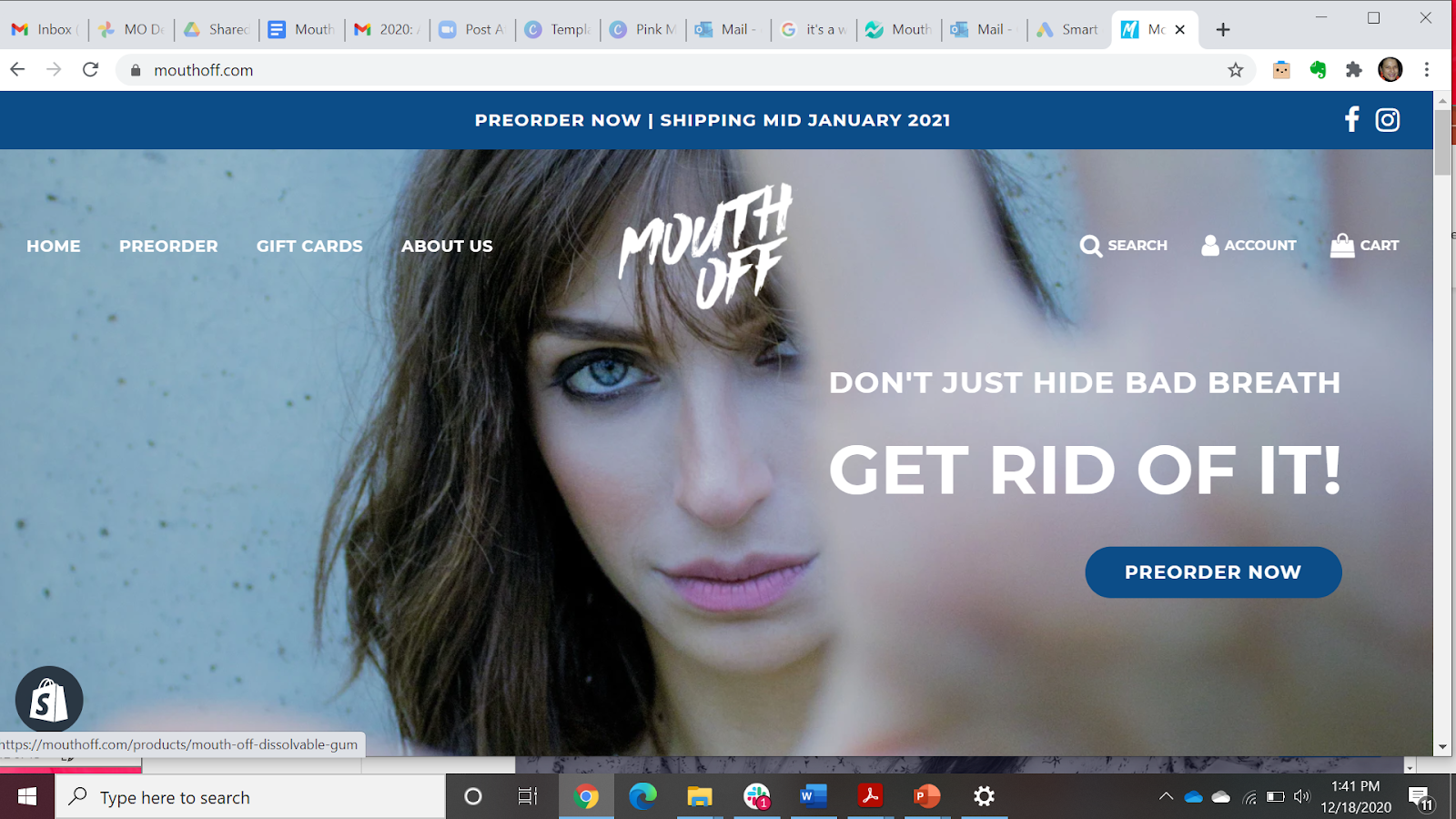Screen dimensions: 1456x819
Task: Switch to the Post A Zoom tab
Action: [x=472, y=30]
